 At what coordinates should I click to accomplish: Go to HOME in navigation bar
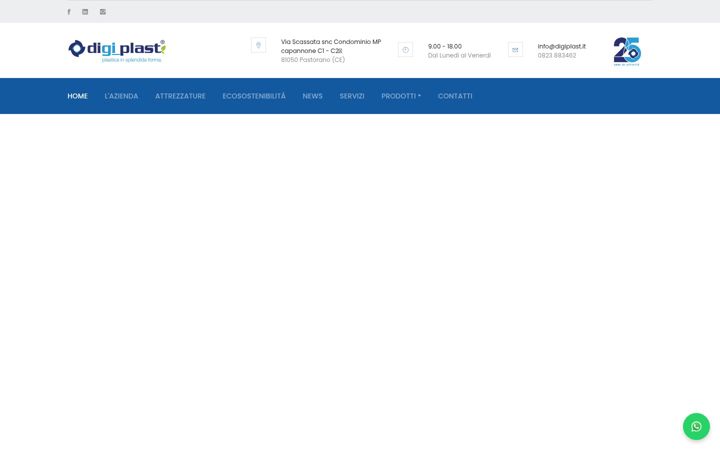[78, 96]
